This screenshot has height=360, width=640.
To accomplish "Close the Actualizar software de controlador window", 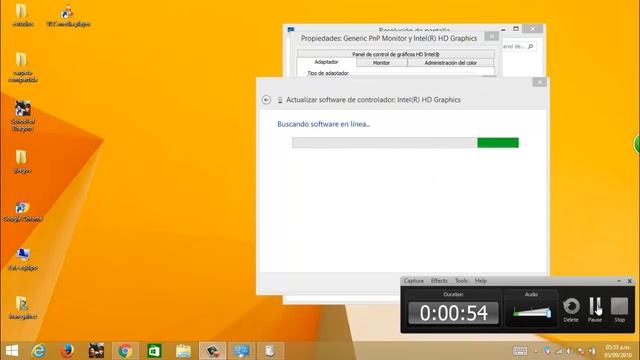I will tap(539, 82).
